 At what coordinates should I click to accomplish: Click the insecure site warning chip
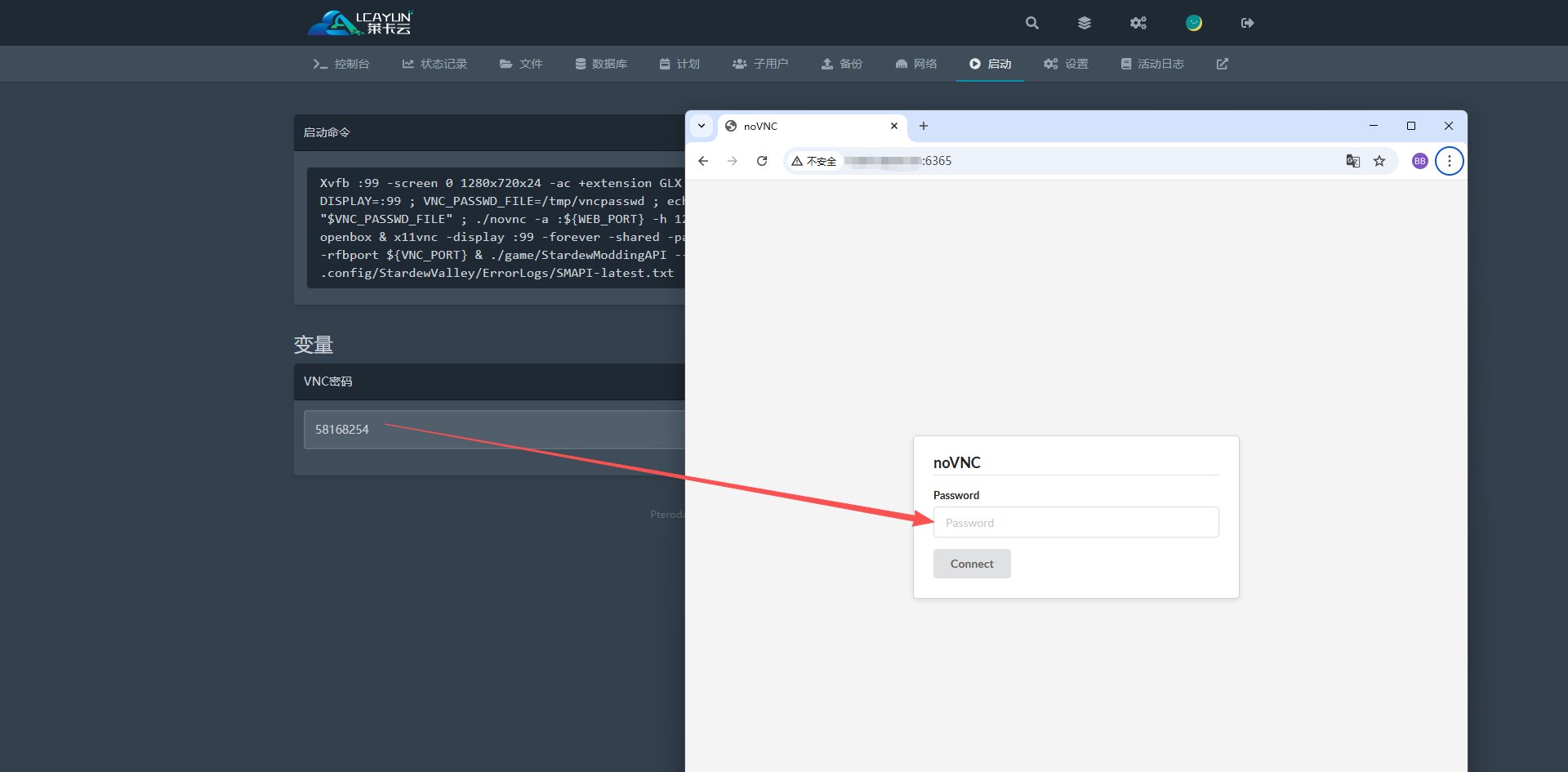[x=814, y=161]
